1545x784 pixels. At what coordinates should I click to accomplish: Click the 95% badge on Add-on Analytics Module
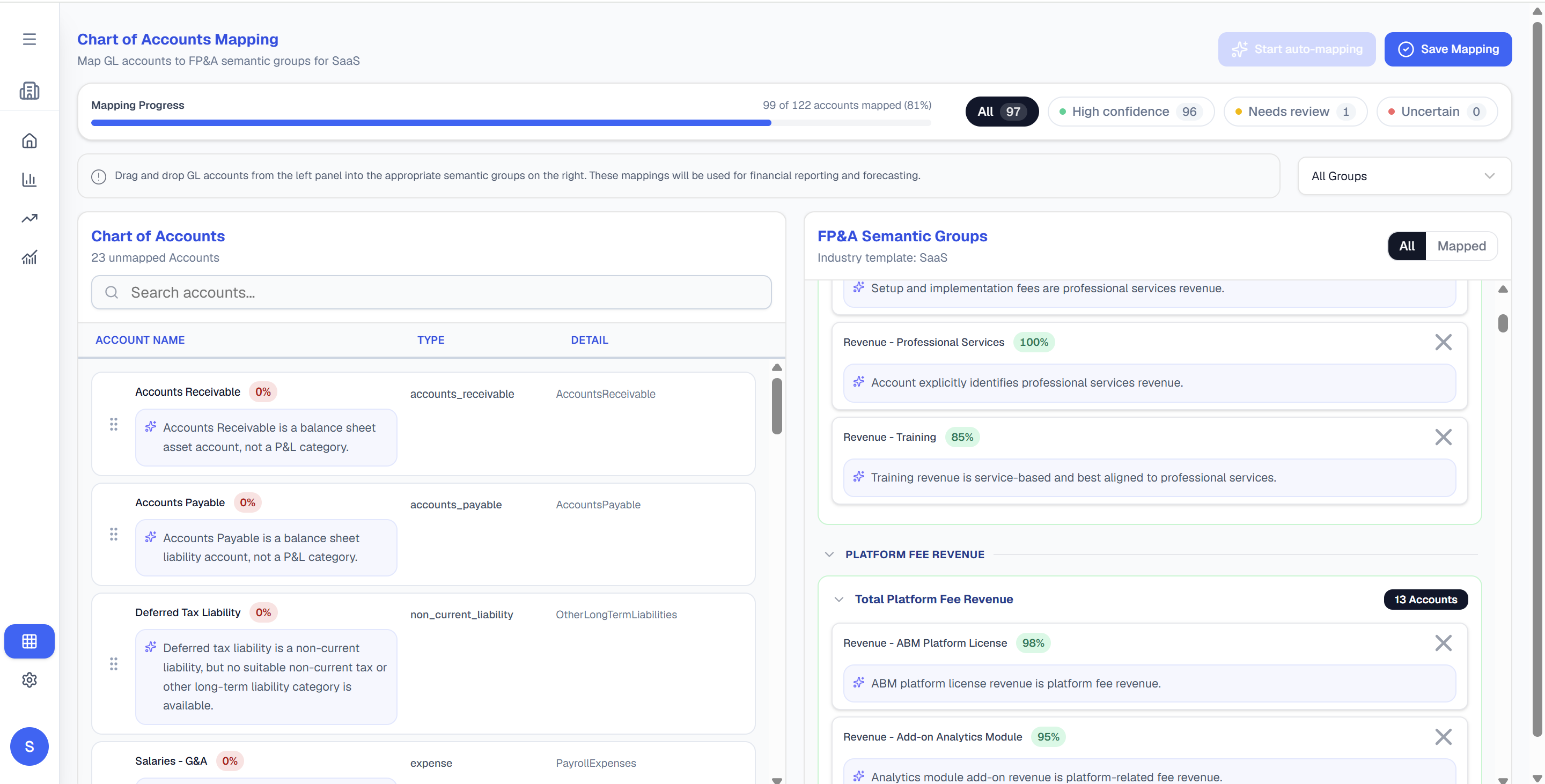tap(1048, 737)
